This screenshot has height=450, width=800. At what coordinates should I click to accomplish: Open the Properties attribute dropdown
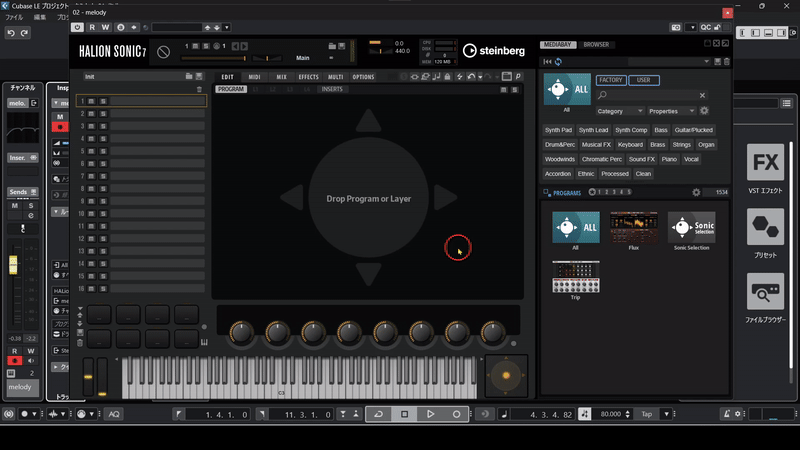[x=671, y=111]
